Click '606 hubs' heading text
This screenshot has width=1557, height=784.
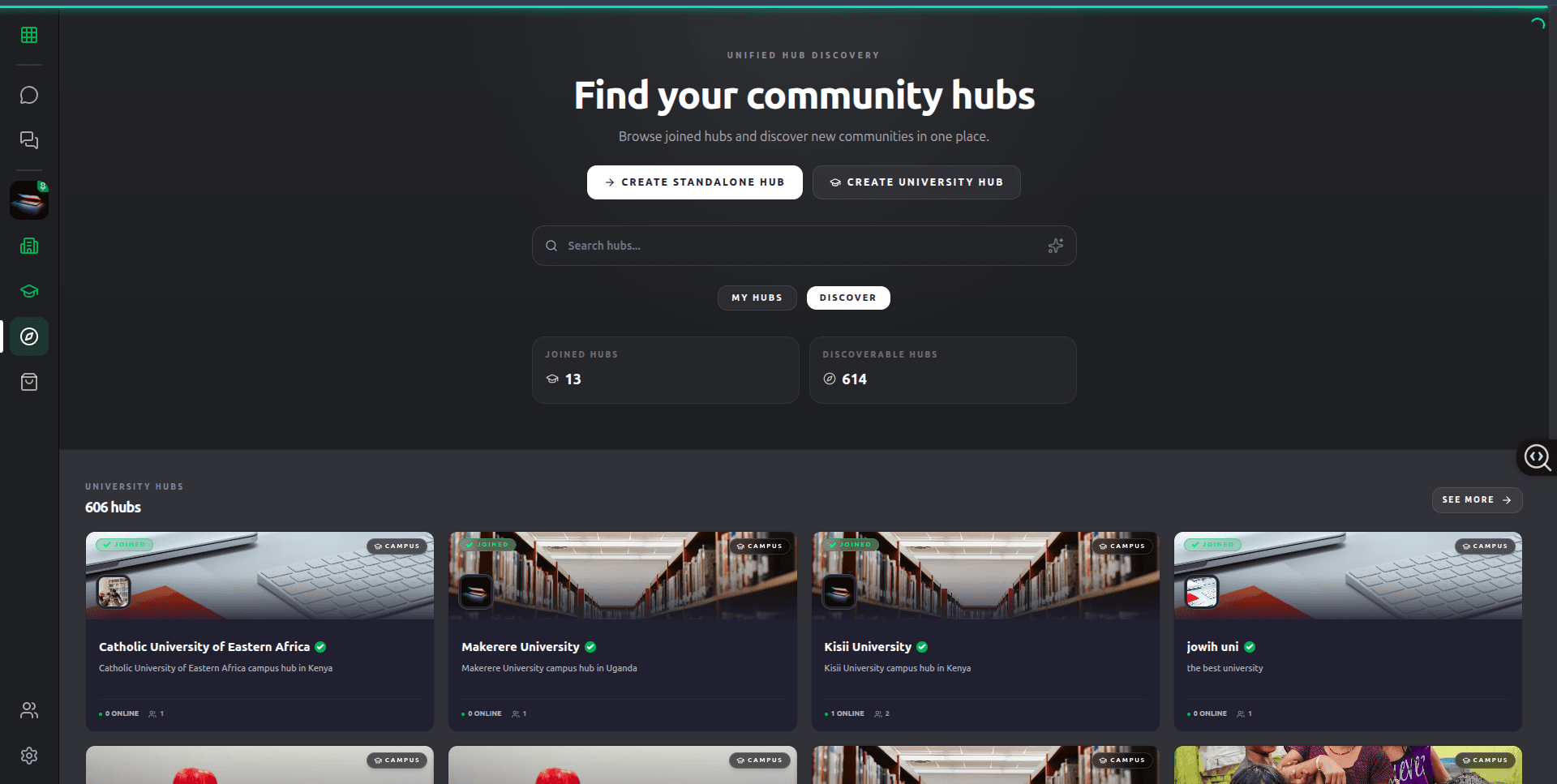(113, 508)
